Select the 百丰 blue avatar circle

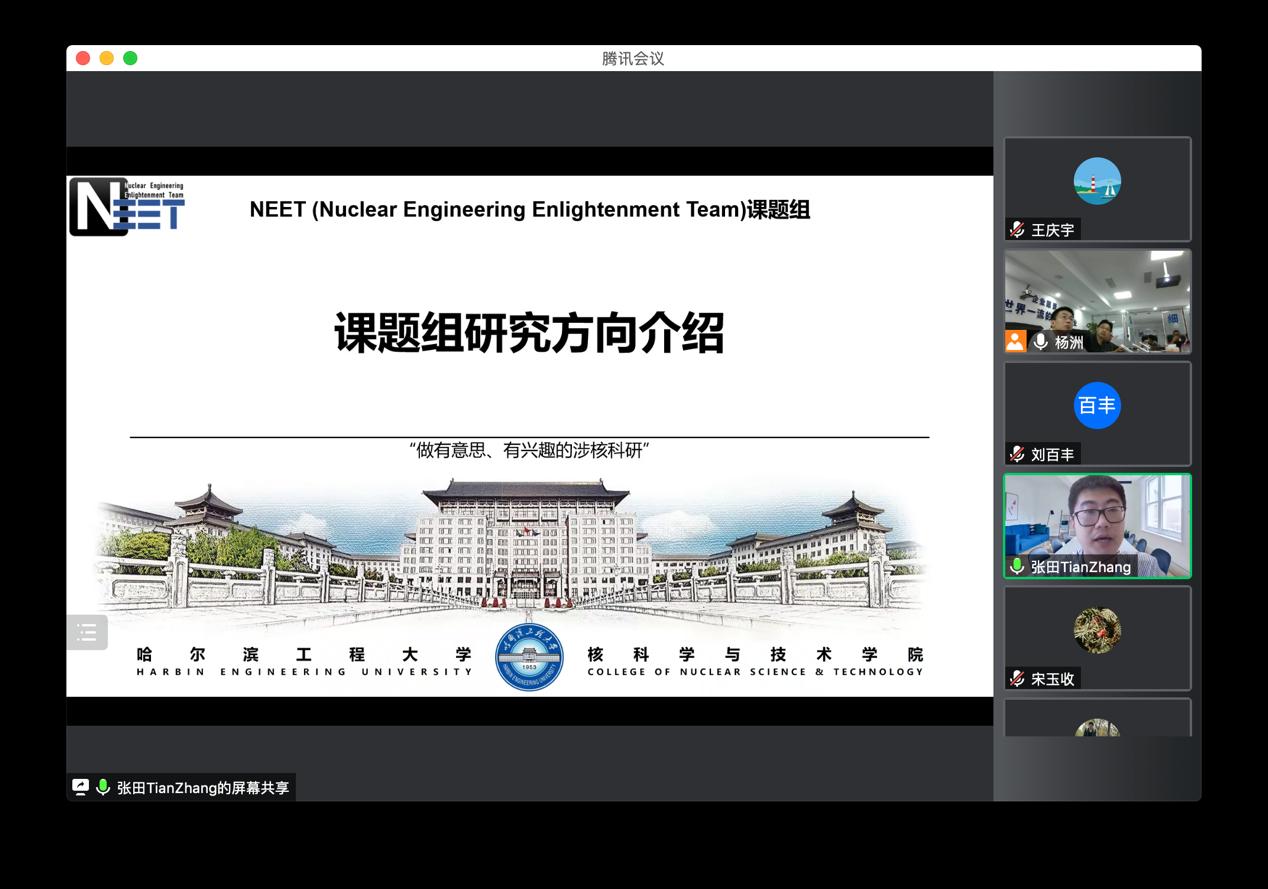[x=1097, y=405]
